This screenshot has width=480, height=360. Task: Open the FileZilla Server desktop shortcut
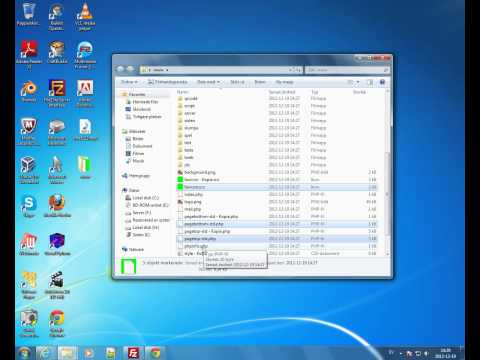[57, 93]
